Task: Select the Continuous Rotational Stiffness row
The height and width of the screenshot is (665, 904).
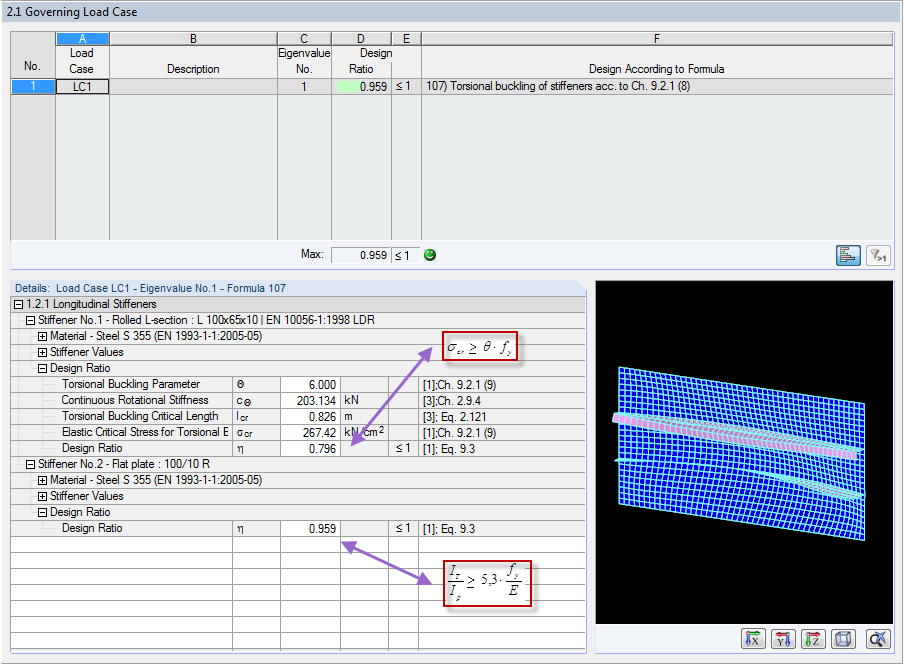Action: pyautogui.click(x=297, y=400)
